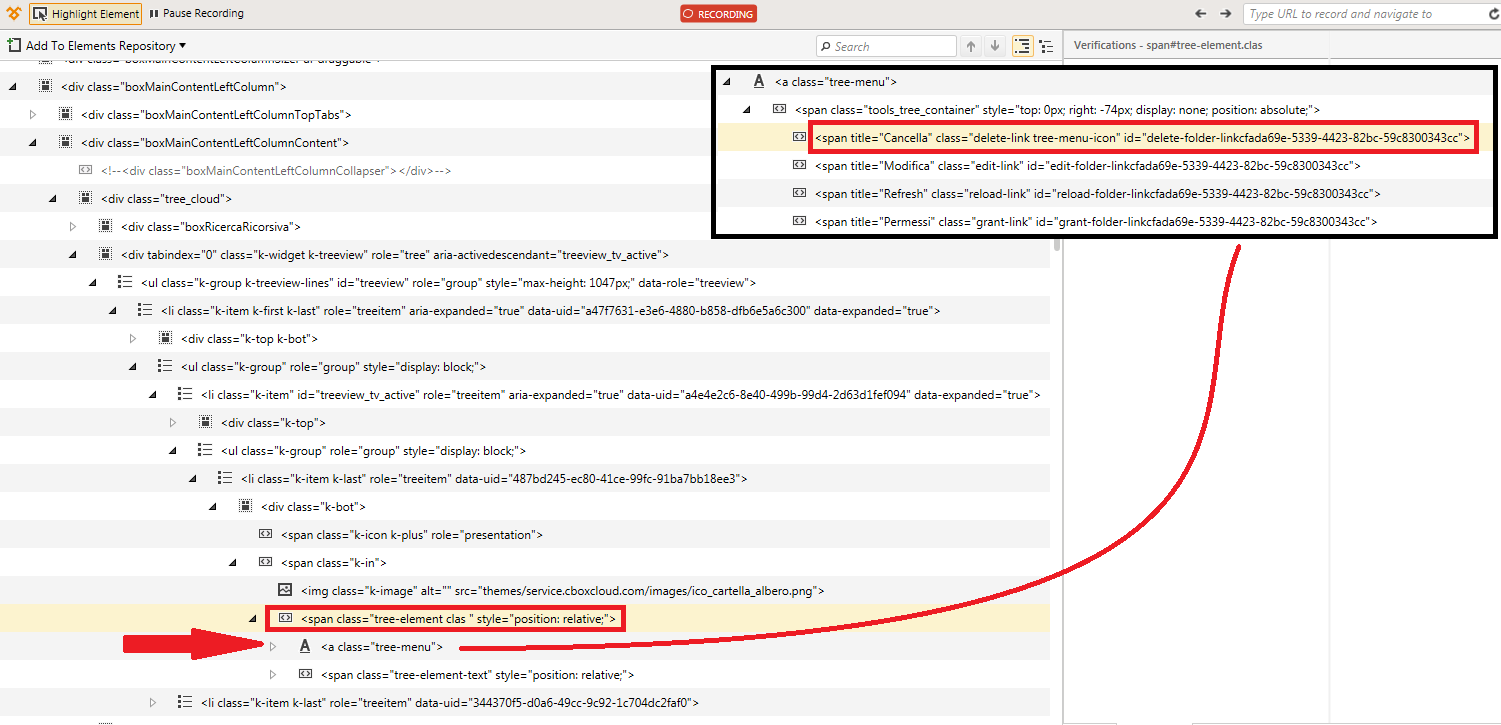The height and width of the screenshot is (725, 1501).
Task: Collapse the tree_cloud div node
Action: 53,199
